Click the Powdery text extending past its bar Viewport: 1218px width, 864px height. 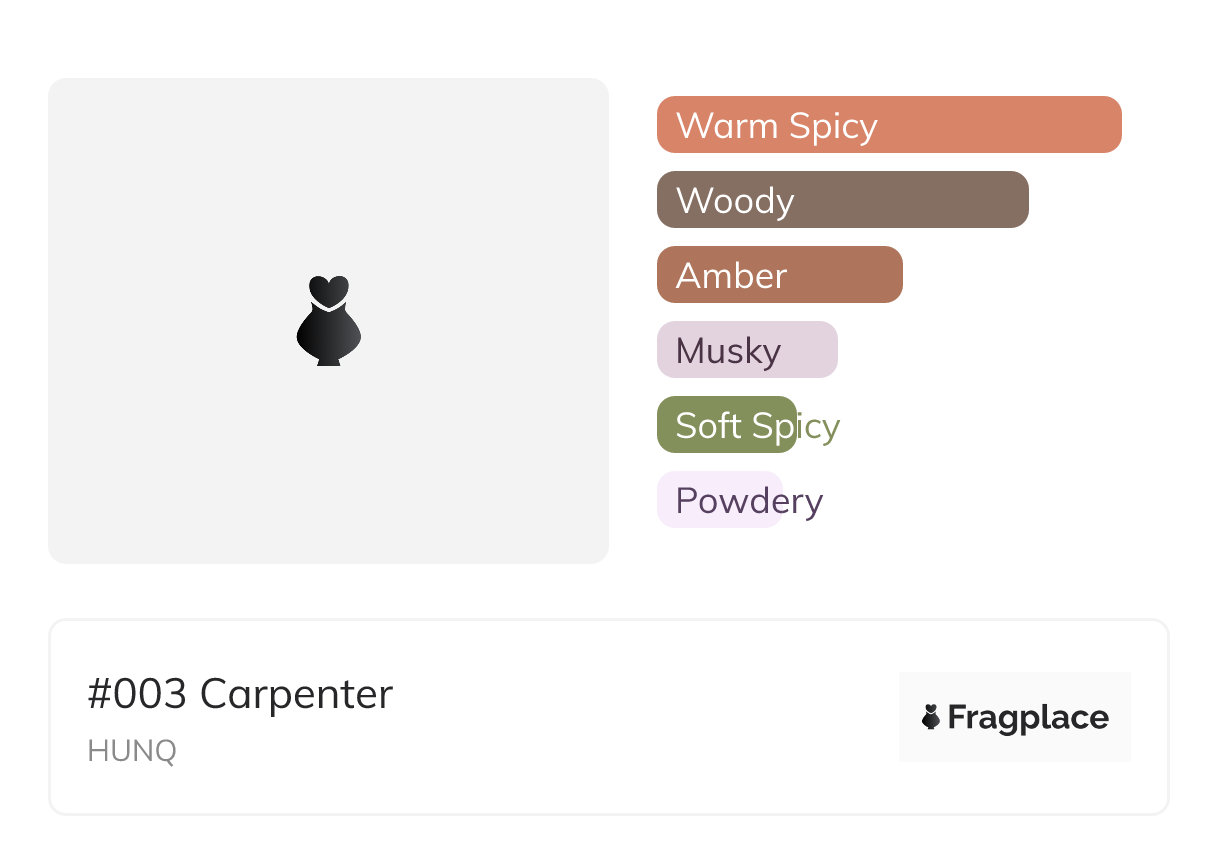tap(804, 501)
